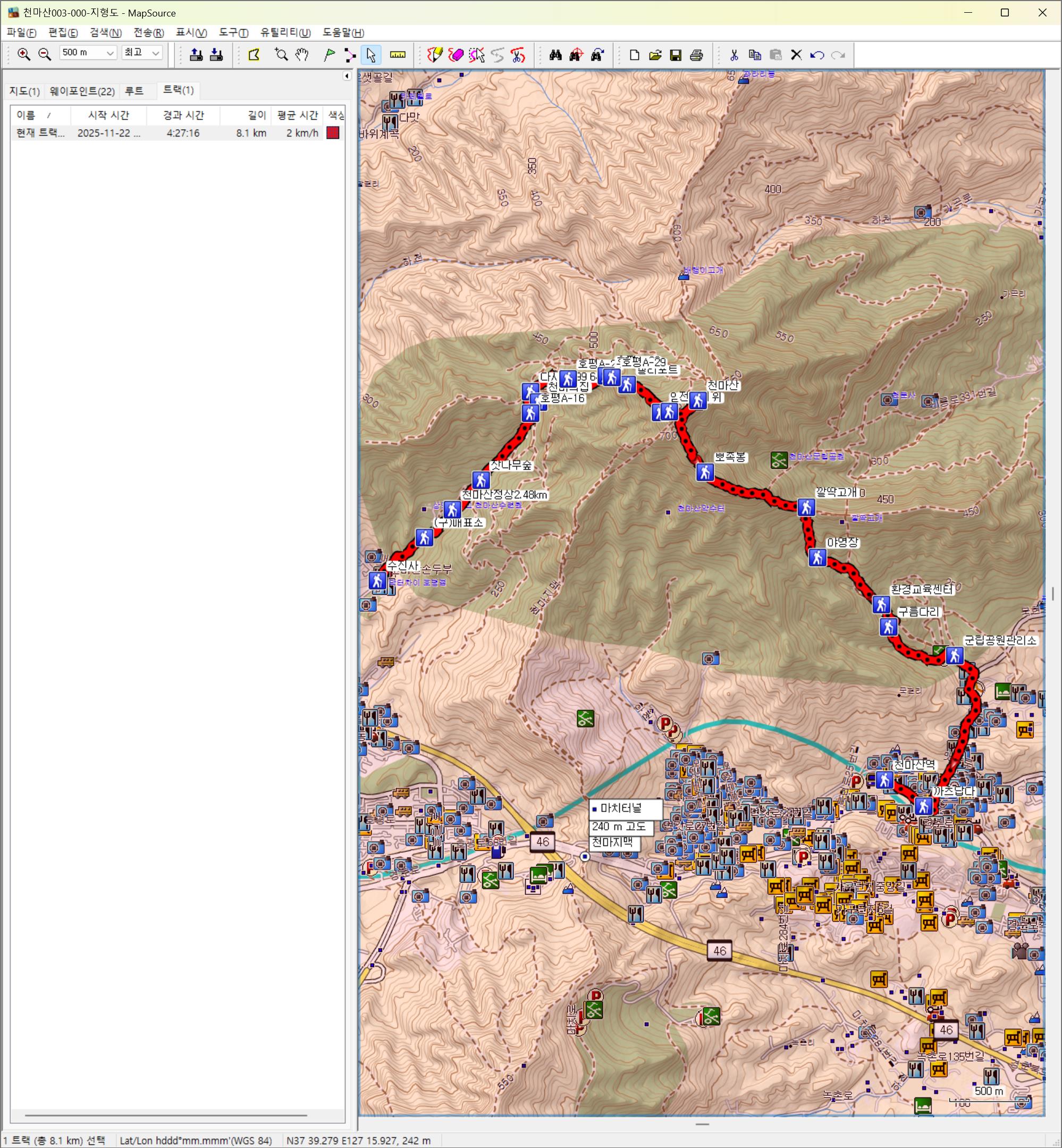The image size is (1062, 1148).
Task: Click the red track color swatch
Action: (333, 133)
